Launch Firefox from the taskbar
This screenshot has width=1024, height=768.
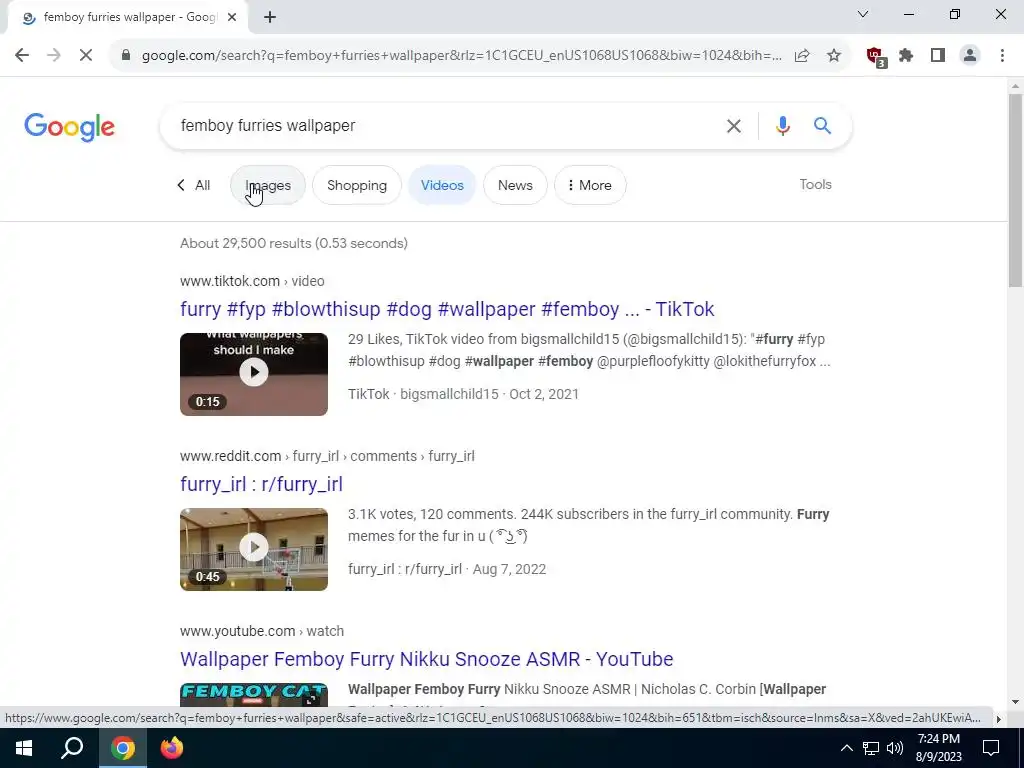coord(172,748)
